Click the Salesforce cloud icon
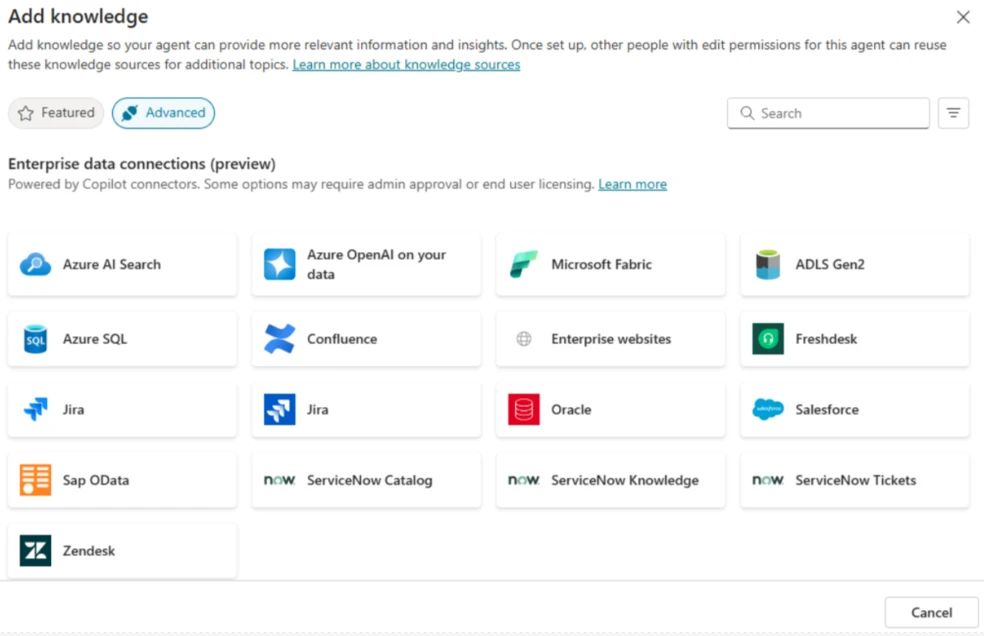The height and width of the screenshot is (636, 984). point(768,410)
